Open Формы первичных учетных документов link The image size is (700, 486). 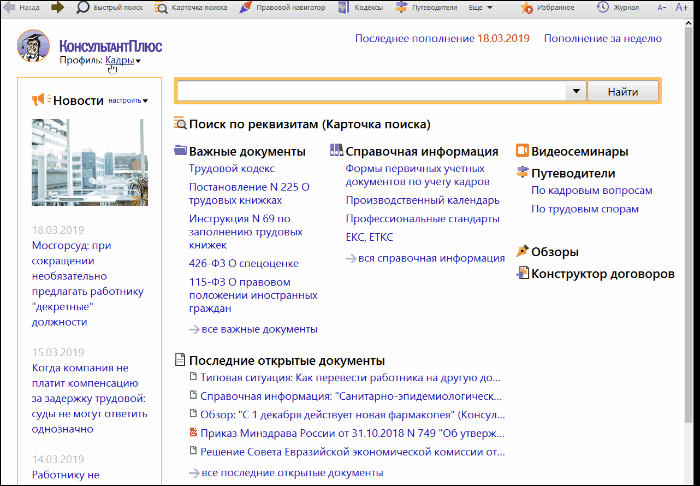pos(417,175)
